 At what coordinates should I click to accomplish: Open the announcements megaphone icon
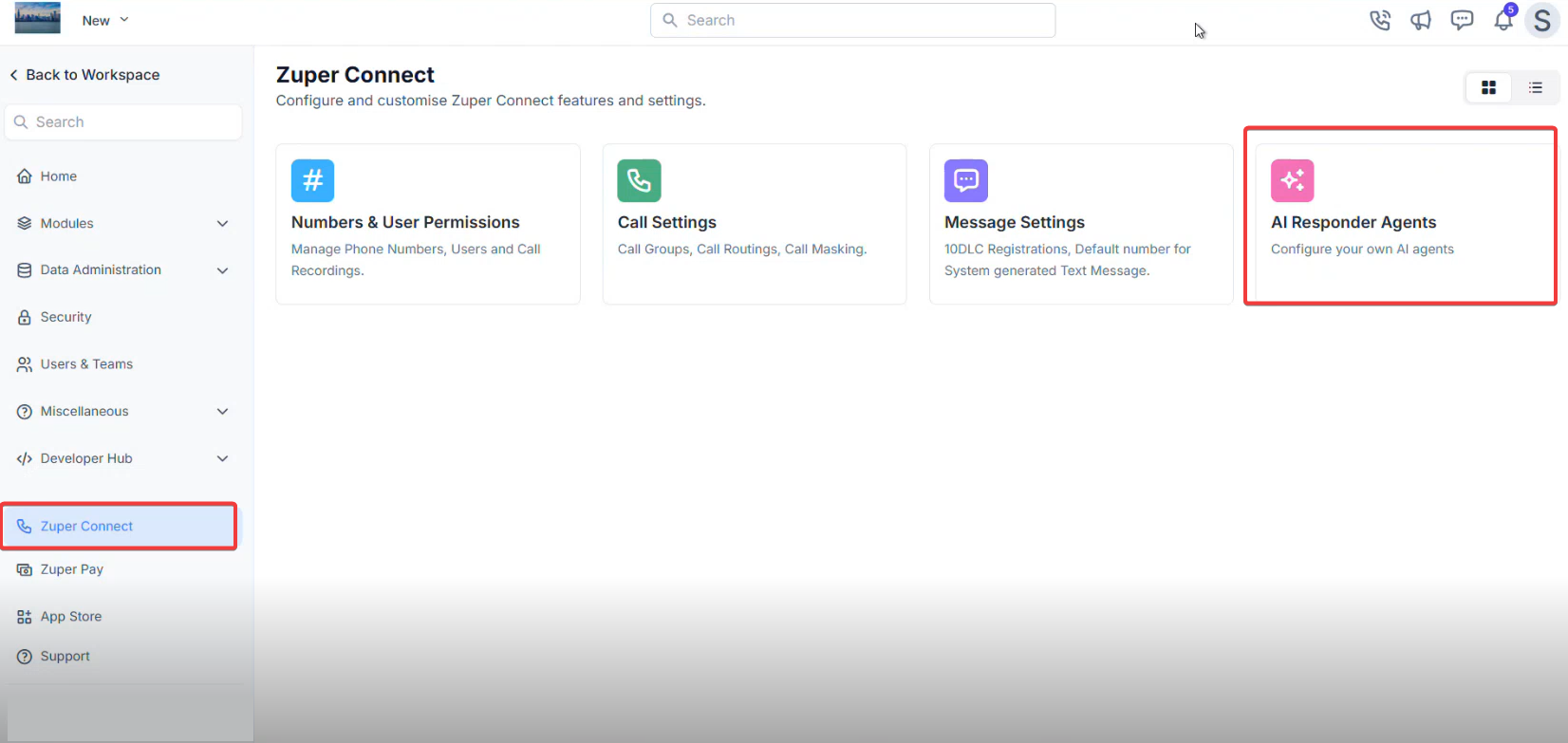click(1421, 20)
